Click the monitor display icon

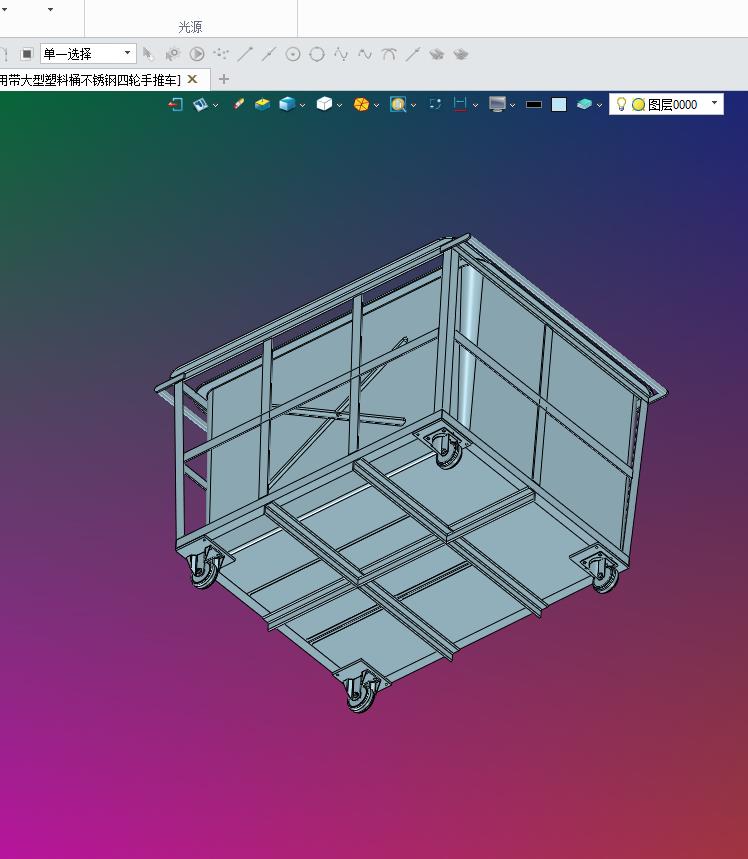(497, 104)
